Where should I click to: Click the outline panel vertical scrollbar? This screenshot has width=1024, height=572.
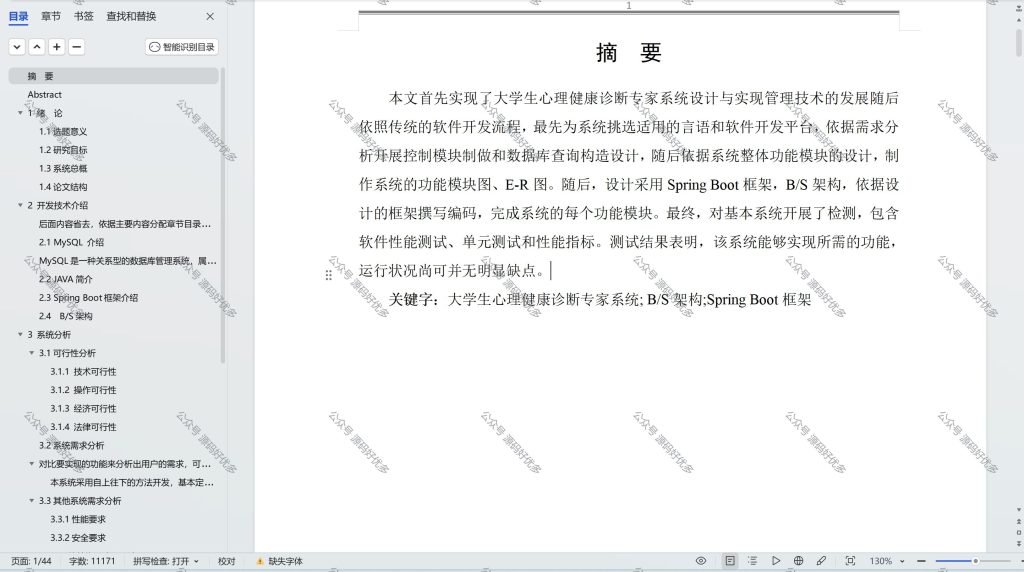pyautogui.click(x=223, y=215)
